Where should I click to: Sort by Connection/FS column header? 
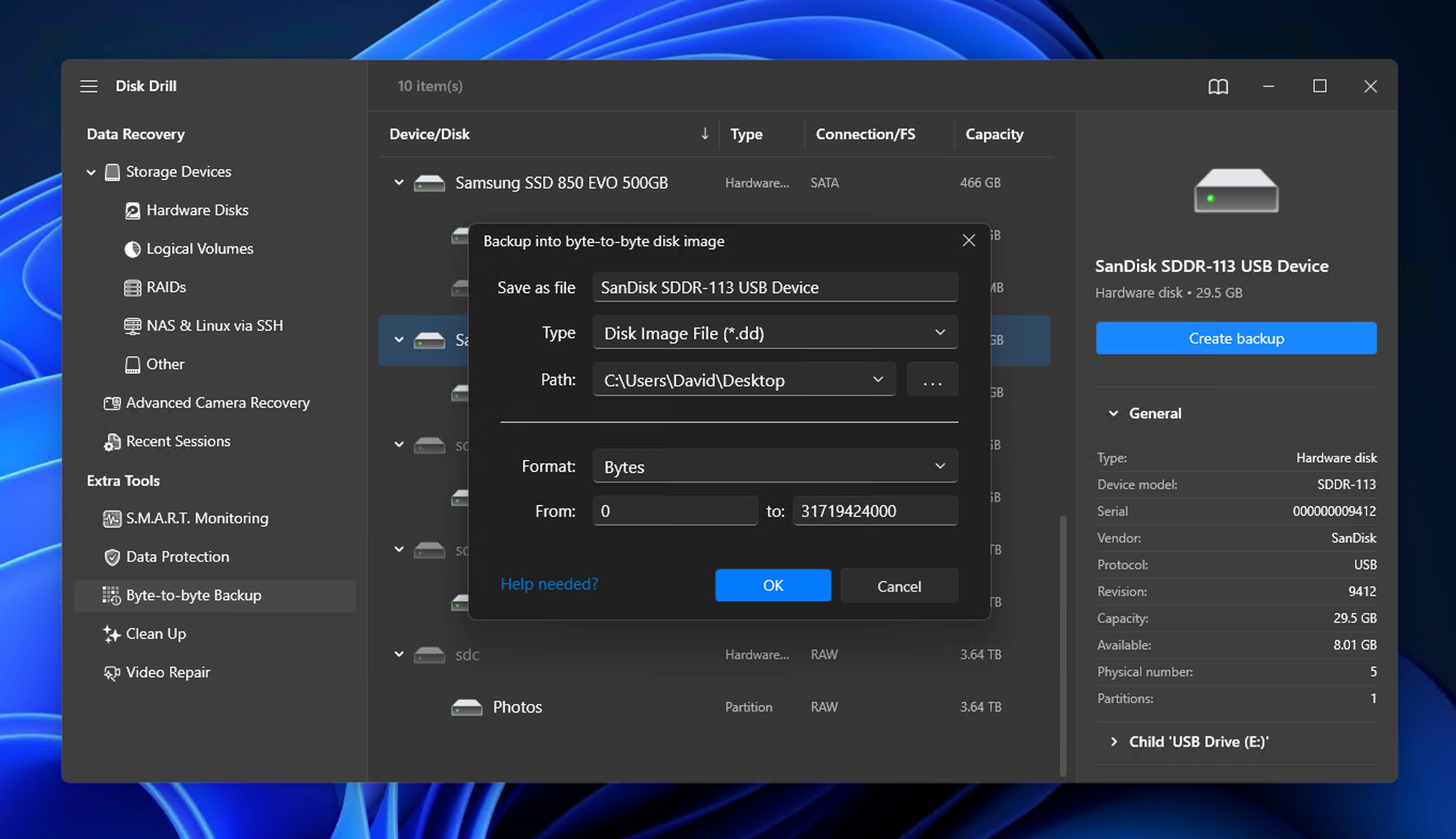pyautogui.click(x=865, y=134)
